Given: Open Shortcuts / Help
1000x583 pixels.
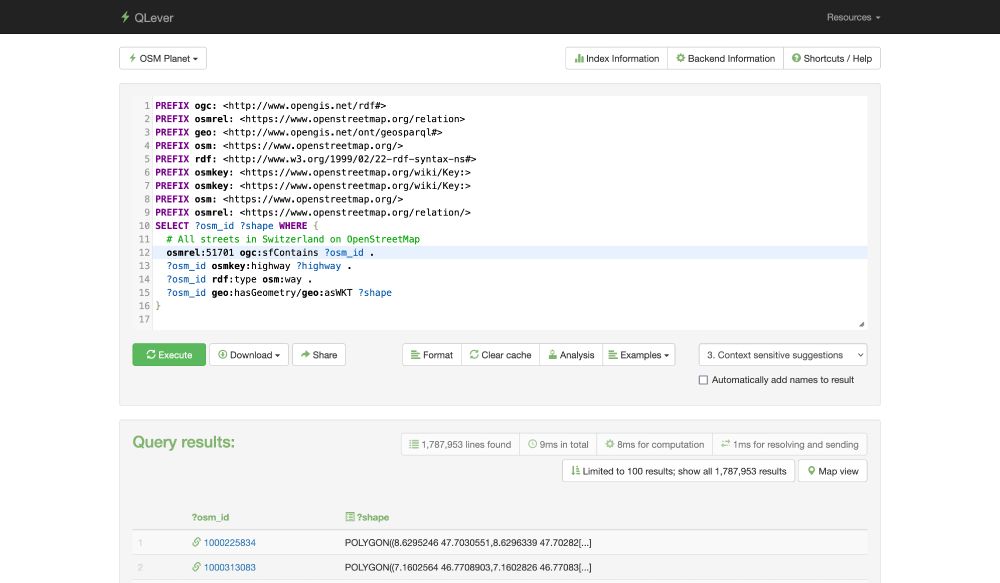Looking at the screenshot, I should pos(832,58).
